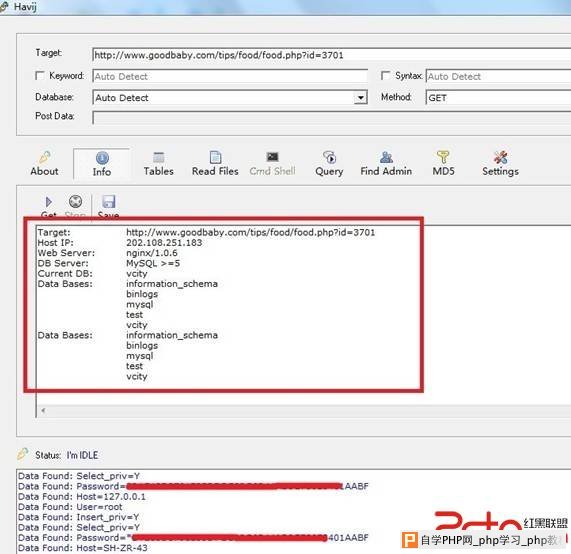571x554 pixels.
Task: Click the Current DB label
Action: pos(65,274)
